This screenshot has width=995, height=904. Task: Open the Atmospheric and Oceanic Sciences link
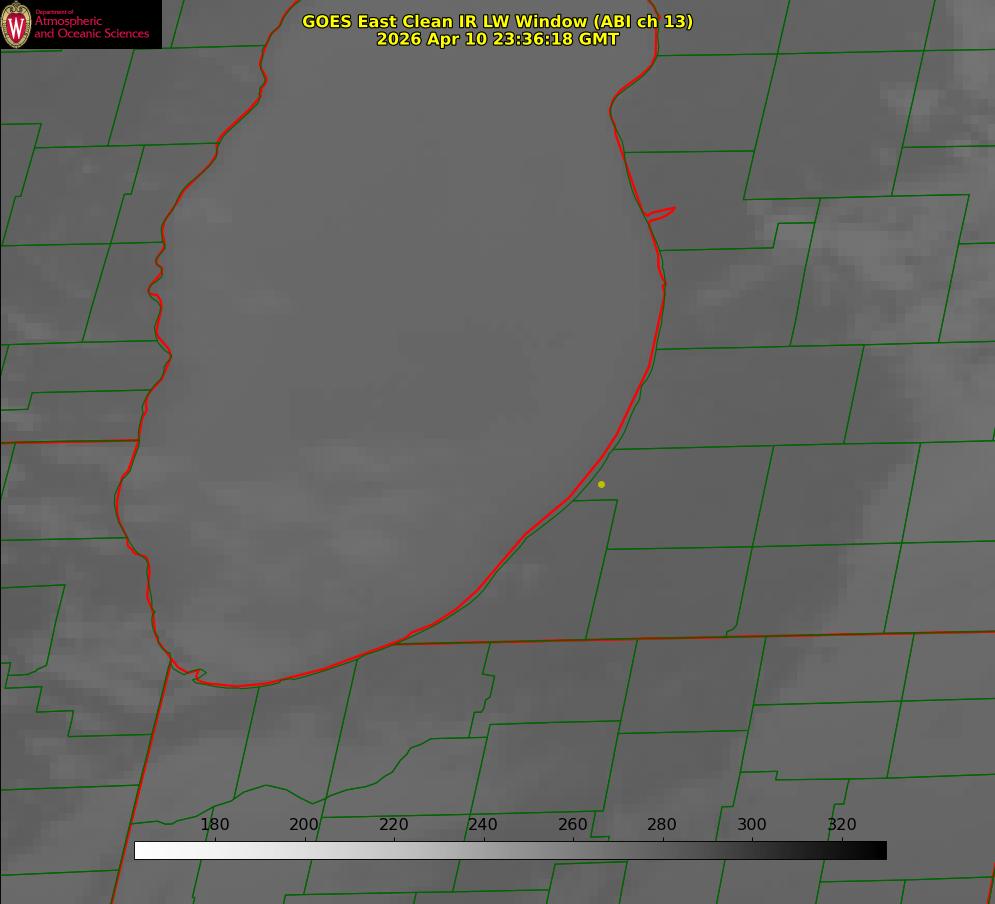click(x=92, y=27)
